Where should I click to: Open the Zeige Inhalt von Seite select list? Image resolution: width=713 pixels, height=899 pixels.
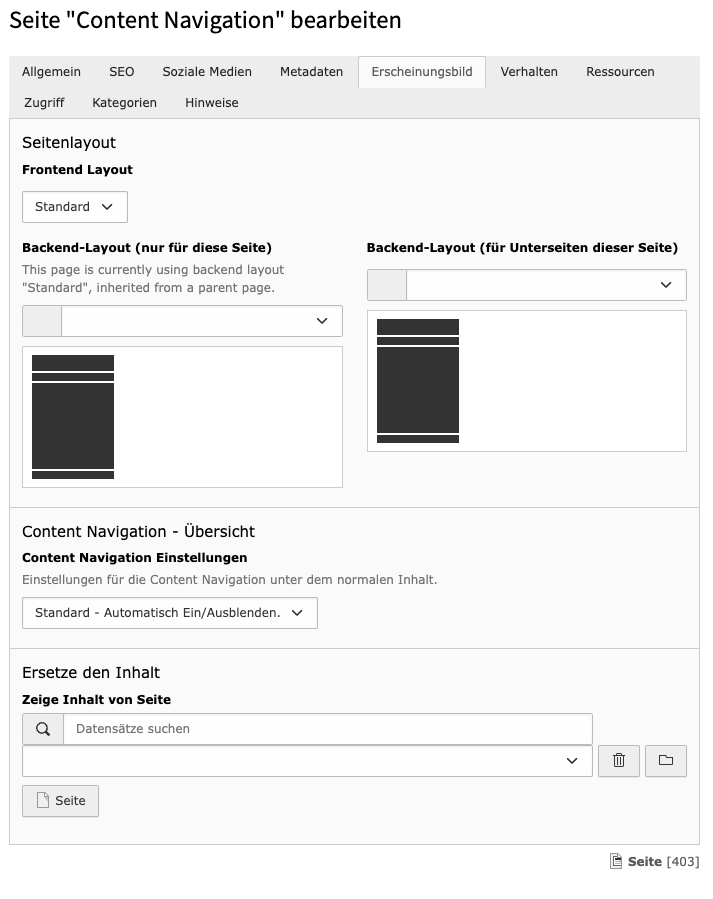coord(307,761)
